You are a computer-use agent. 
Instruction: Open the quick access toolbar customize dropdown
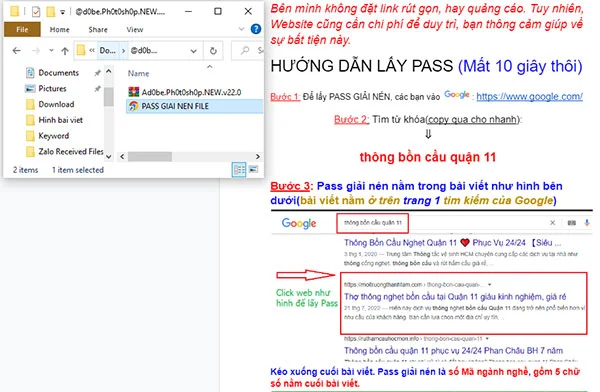pos(63,12)
